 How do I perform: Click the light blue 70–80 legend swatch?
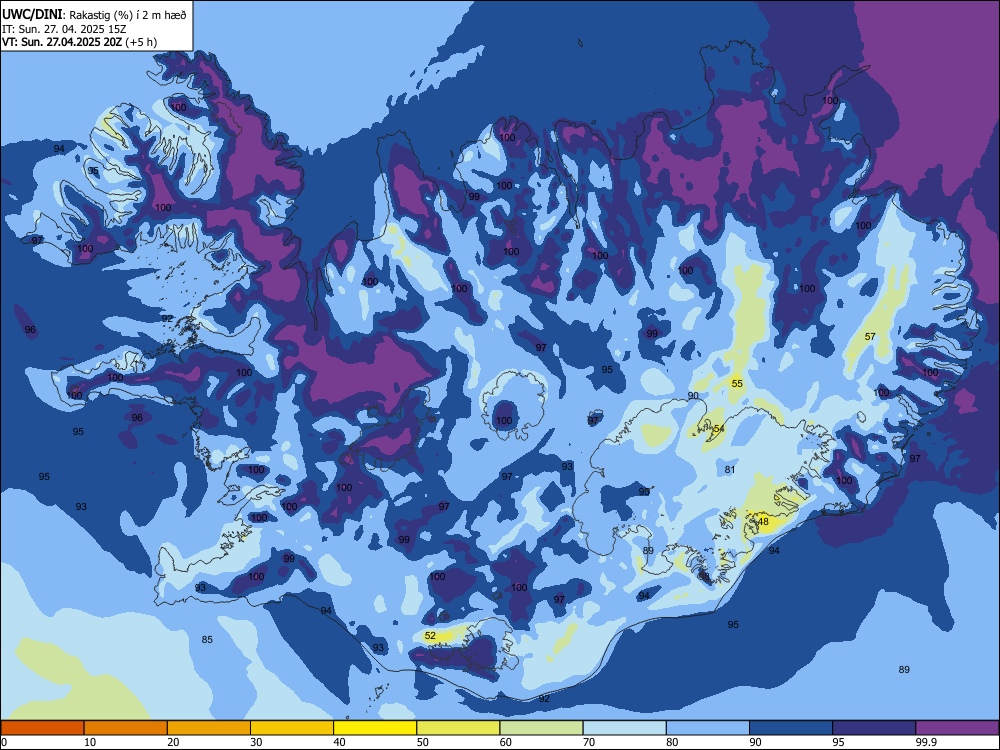624,728
